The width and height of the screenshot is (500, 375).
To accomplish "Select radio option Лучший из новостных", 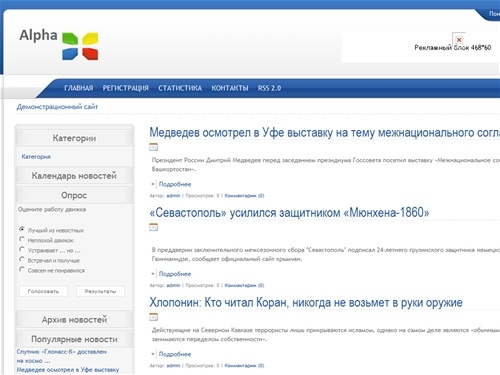I will tap(22, 229).
